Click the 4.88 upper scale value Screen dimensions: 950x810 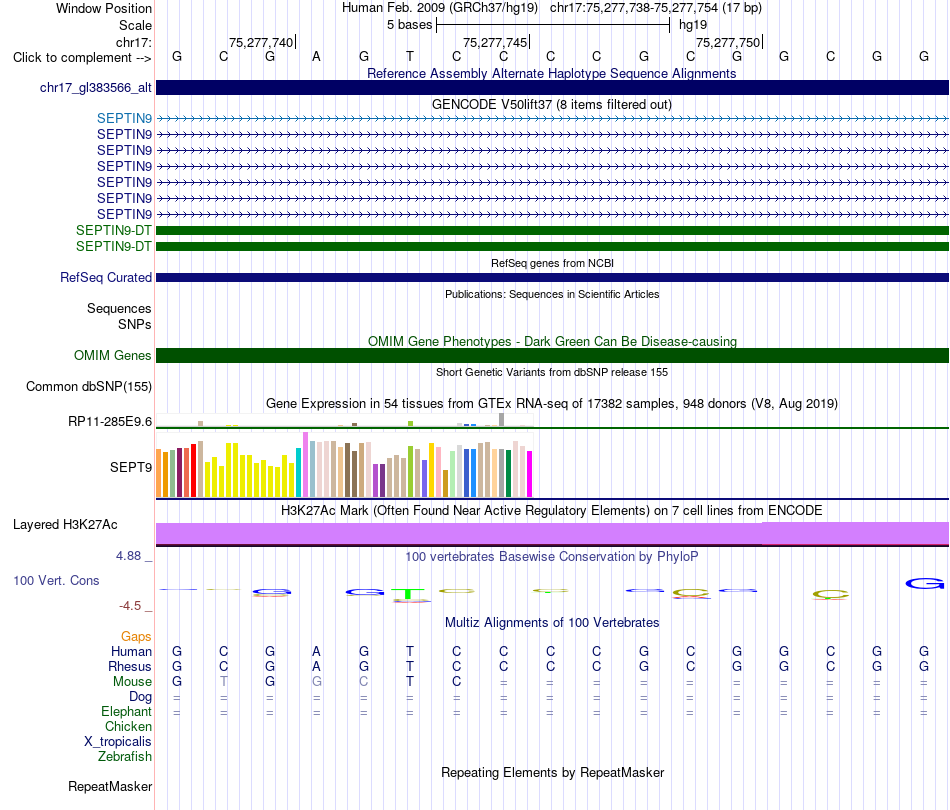coord(128,556)
